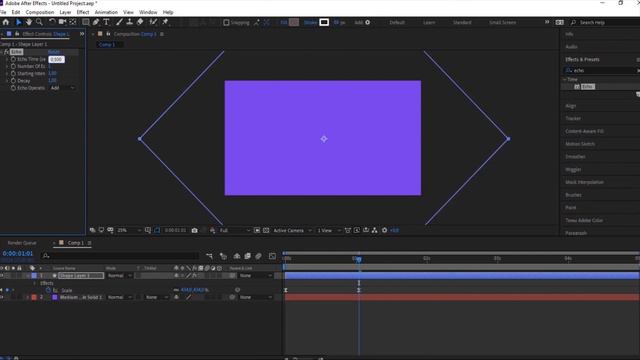Click the Stroke color swatch
This screenshot has height=360, width=640.
coord(324,22)
